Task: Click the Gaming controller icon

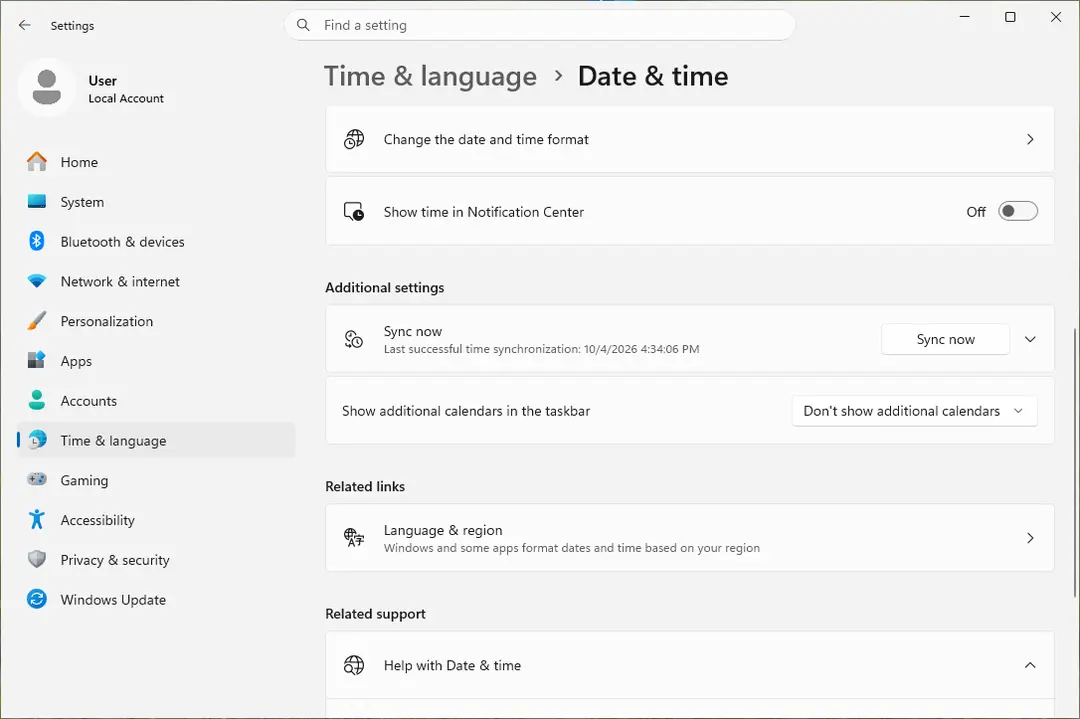Action: tap(37, 479)
